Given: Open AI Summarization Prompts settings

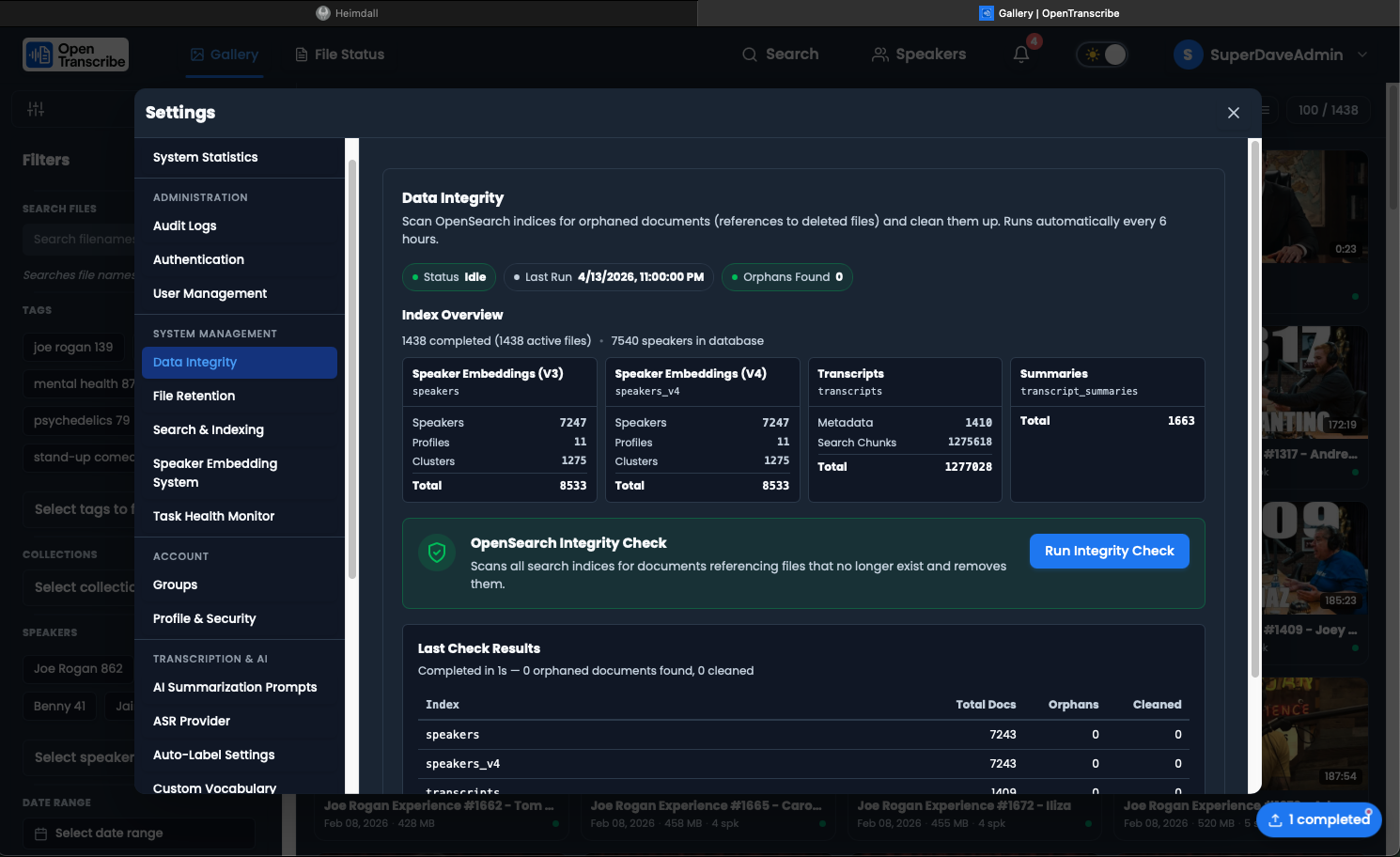Looking at the screenshot, I should coord(240,688).
